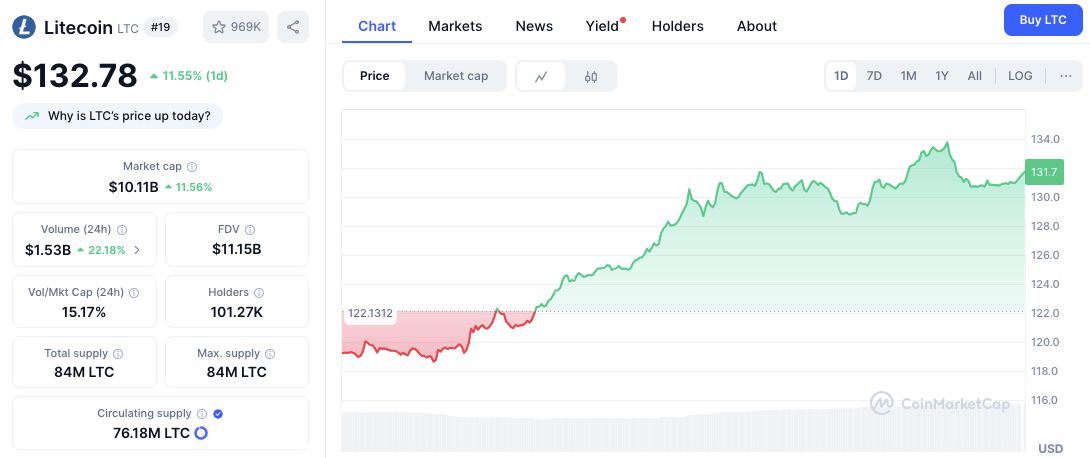Click info icon beside Circulating supply

pyautogui.click(x=202, y=414)
